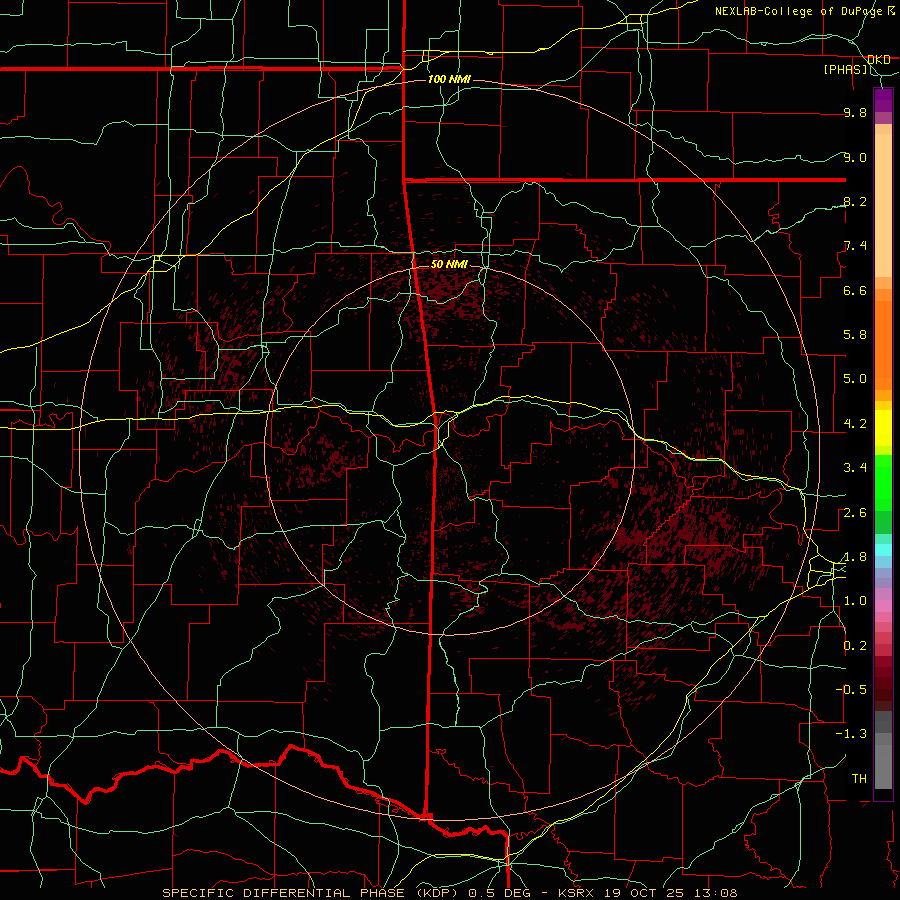
Task: Click the 9.0 scale value
Action: click(855, 157)
